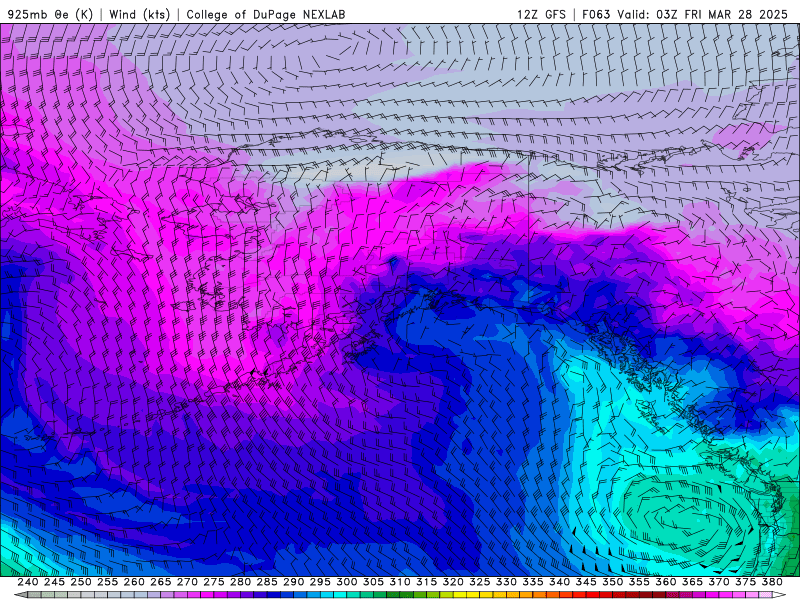Screen dimensions: 800x600
Task: Click the 380 colorbar label
Action: tap(771, 582)
